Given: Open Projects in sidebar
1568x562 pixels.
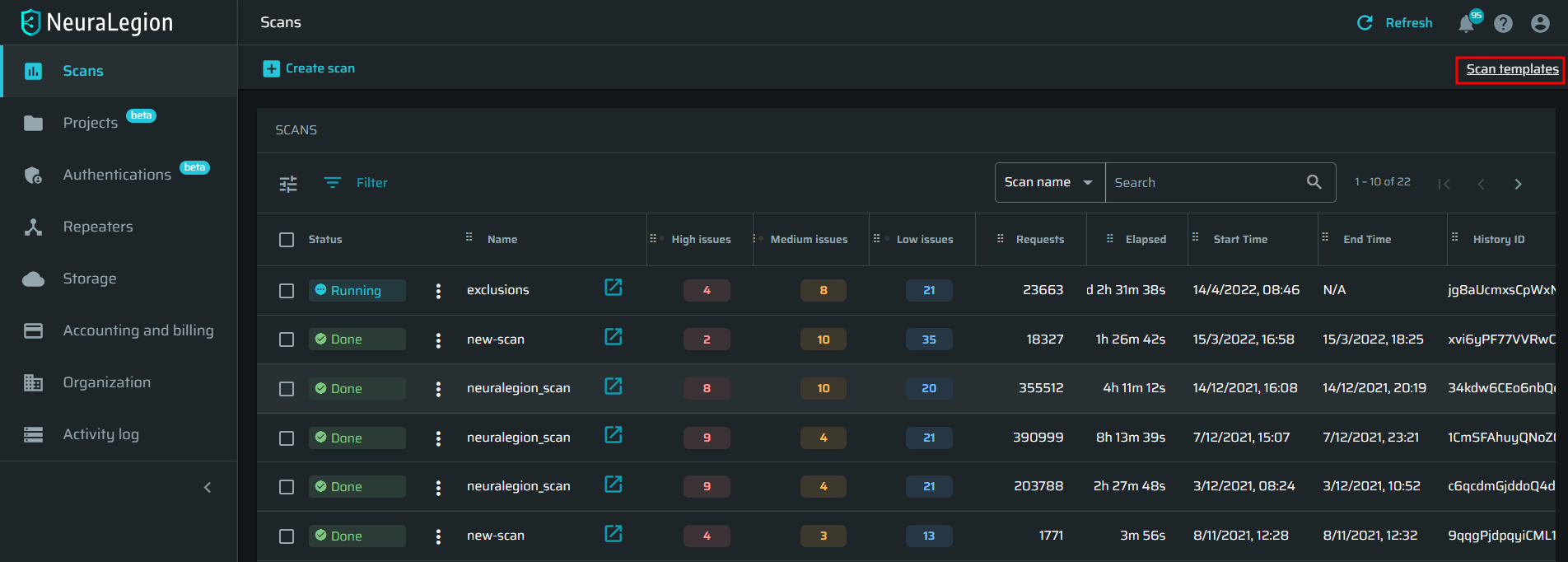Looking at the screenshot, I should [119, 123].
